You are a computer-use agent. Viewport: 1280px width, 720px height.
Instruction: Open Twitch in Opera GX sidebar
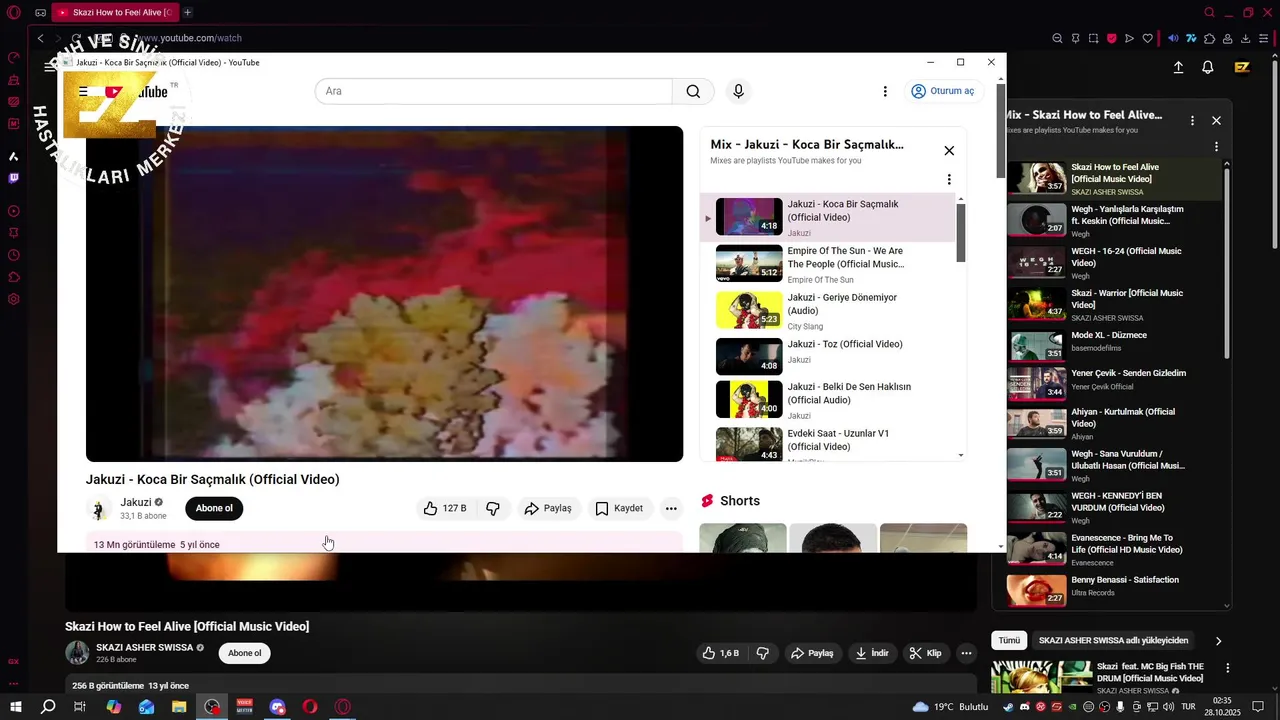(x=14, y=178)
